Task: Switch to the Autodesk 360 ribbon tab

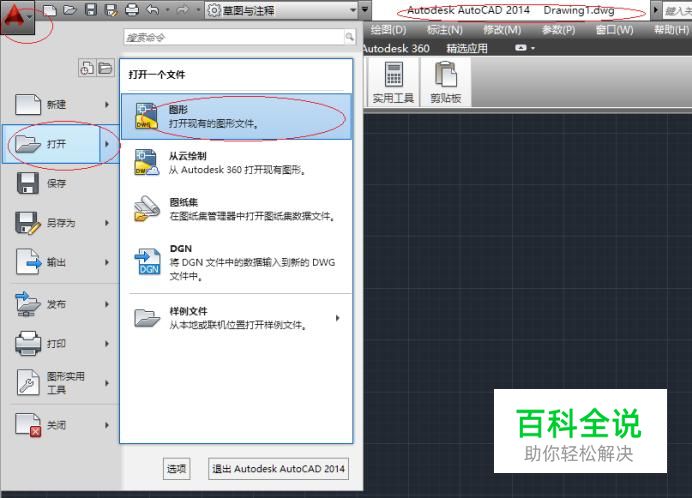Action: (396, 48)
